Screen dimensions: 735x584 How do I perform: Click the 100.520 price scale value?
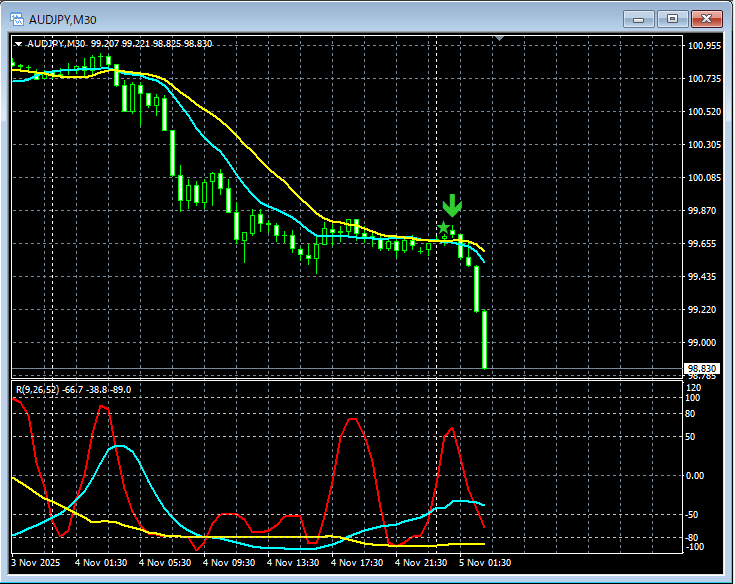coord(704,112)
